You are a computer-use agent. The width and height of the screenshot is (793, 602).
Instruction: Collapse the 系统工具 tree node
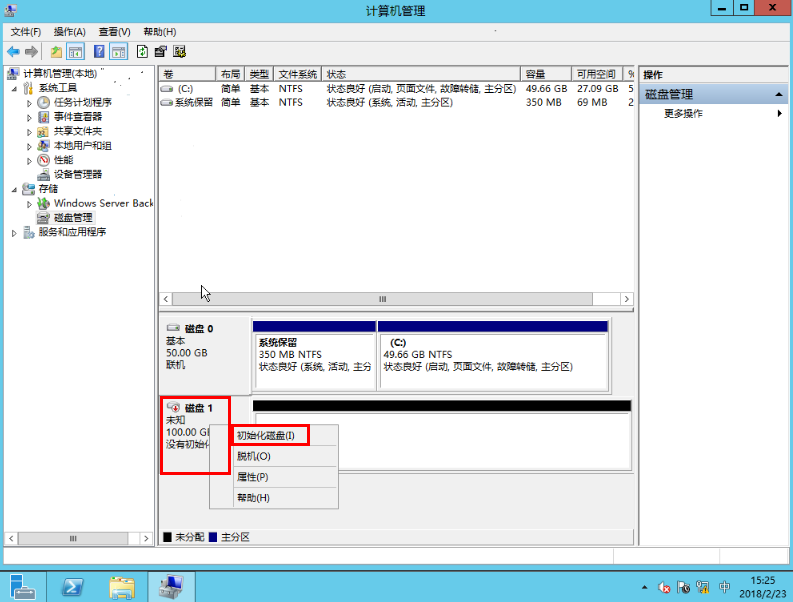(14, 89)
